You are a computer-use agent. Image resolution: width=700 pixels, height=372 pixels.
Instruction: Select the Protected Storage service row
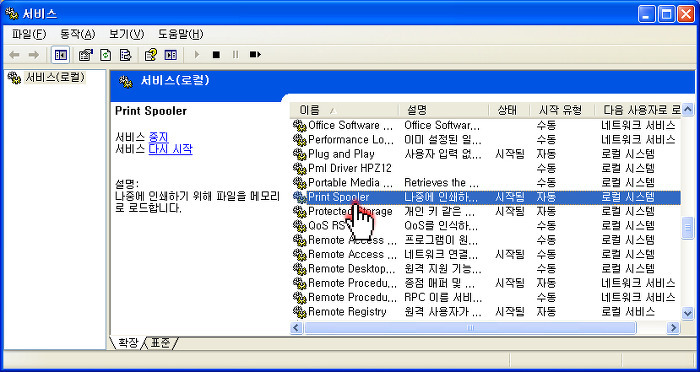coord(486,211)
